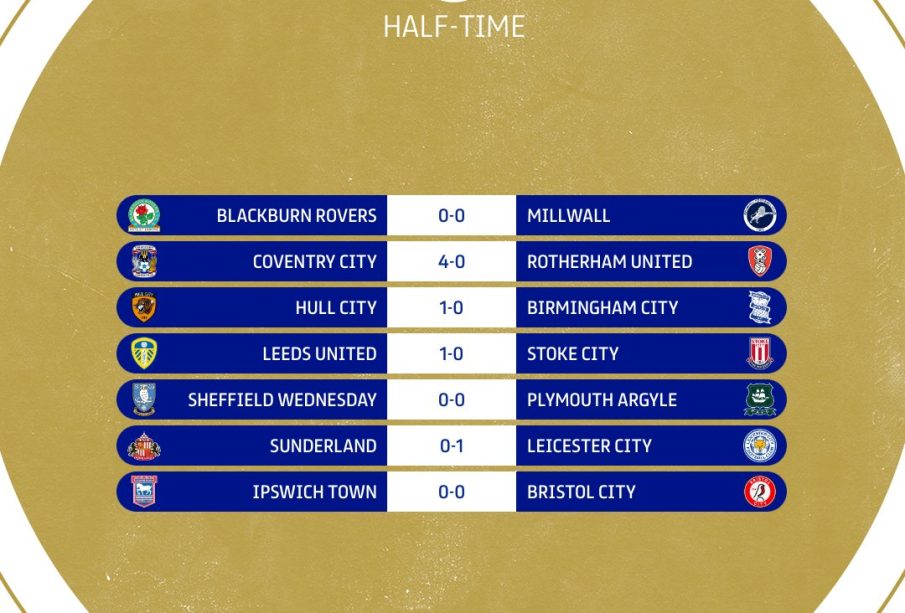Select the Coventry City crest
The width and height of the screenshot is (905, 613).
click(x=144, y=261)
